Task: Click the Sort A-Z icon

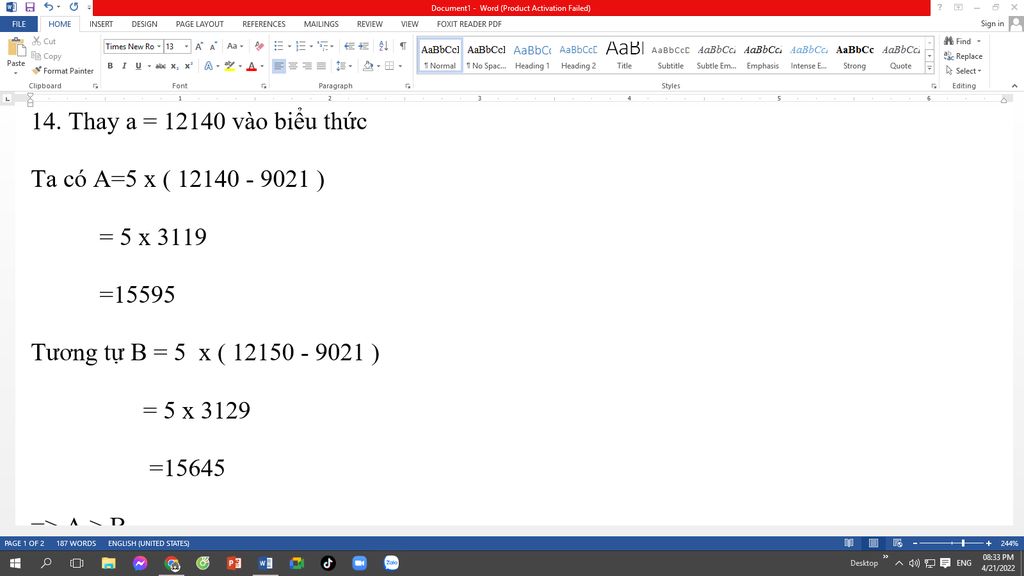Action: point(383,46)
